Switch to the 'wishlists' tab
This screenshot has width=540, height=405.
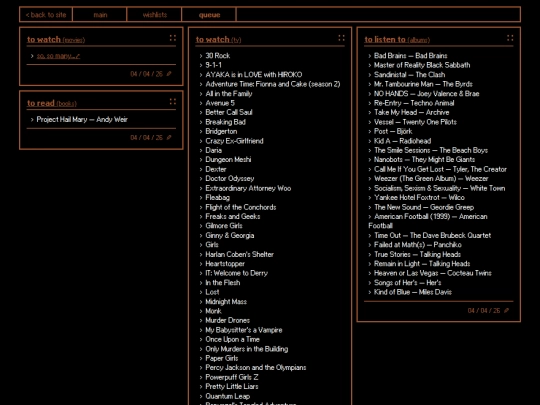point(154,14)
